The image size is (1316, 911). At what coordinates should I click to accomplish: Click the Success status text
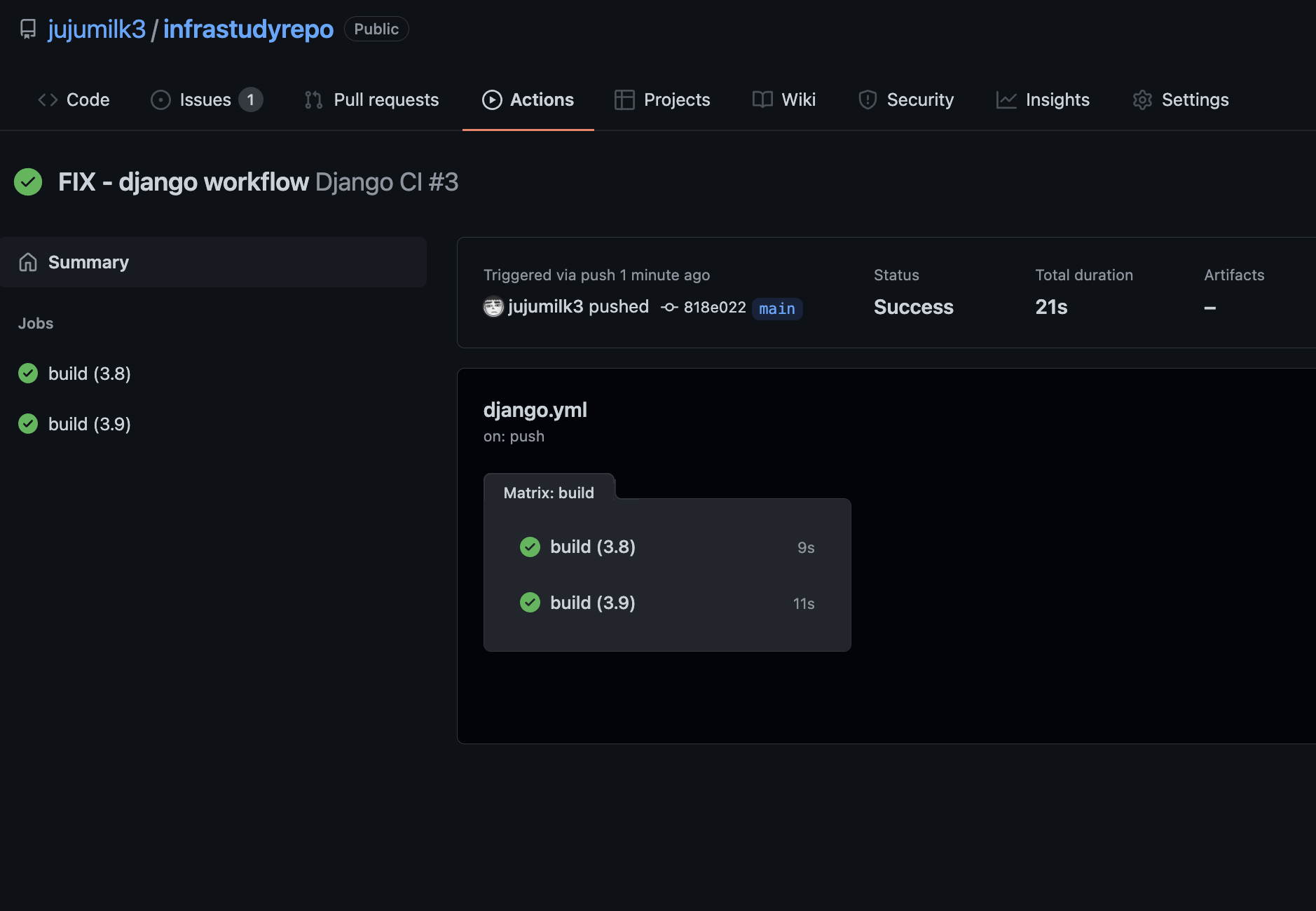click(914, 307)
